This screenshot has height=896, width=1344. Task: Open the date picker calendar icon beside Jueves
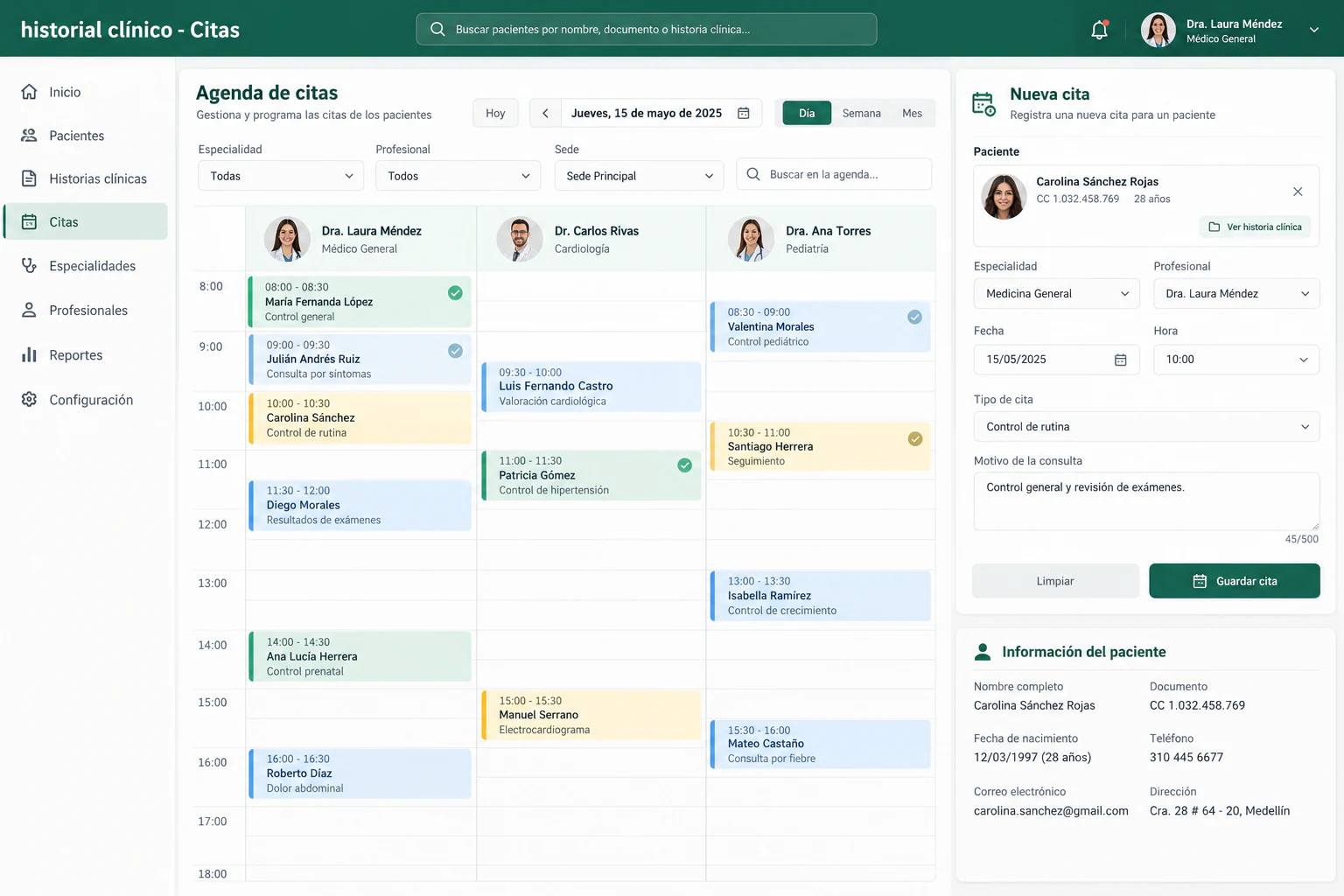click(744, 113)
